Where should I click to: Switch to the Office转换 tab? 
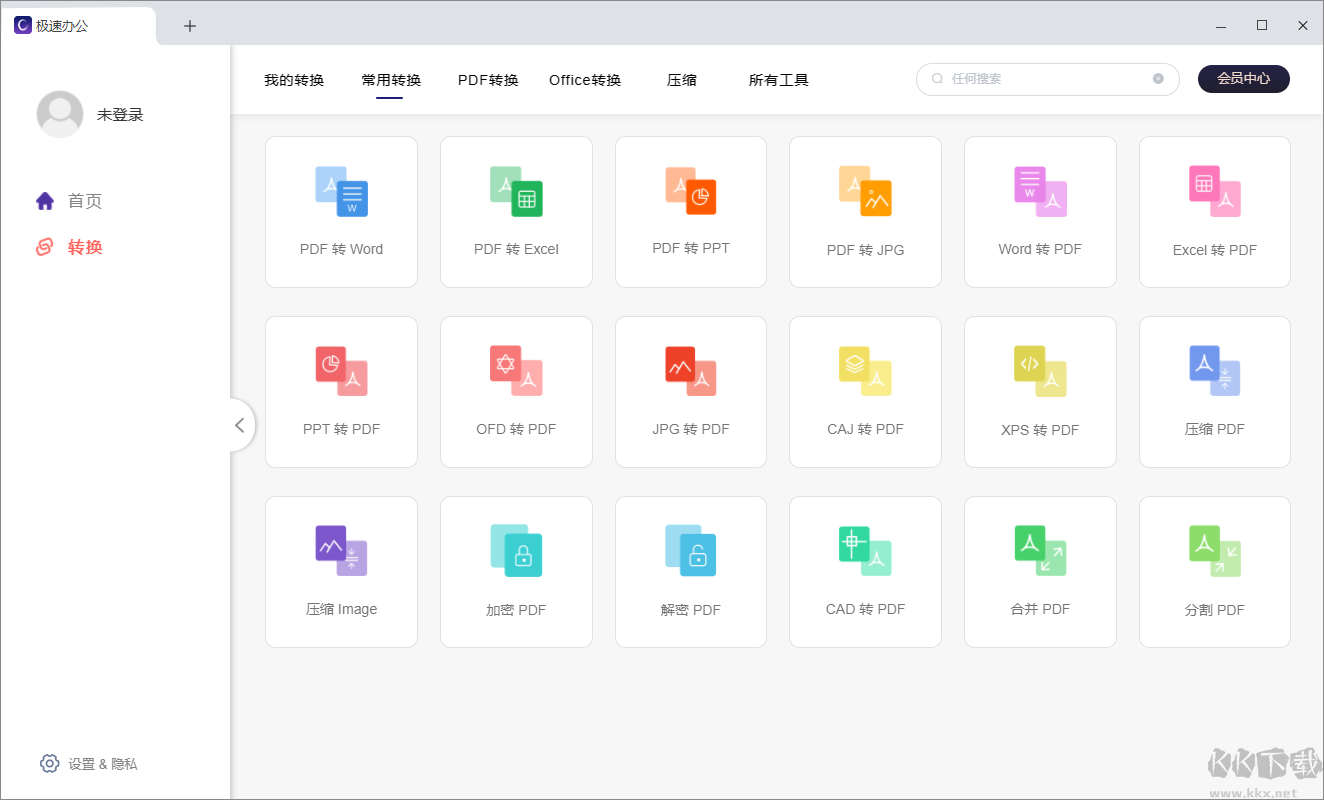pos(584,79)
